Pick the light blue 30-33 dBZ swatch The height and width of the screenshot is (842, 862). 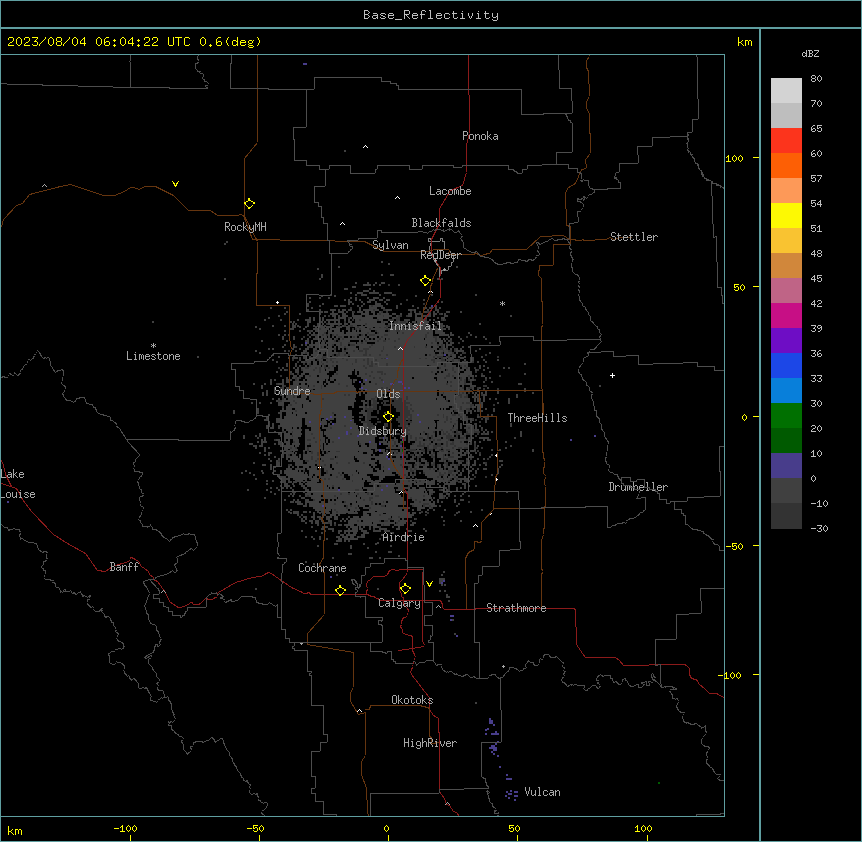point(786,391)
